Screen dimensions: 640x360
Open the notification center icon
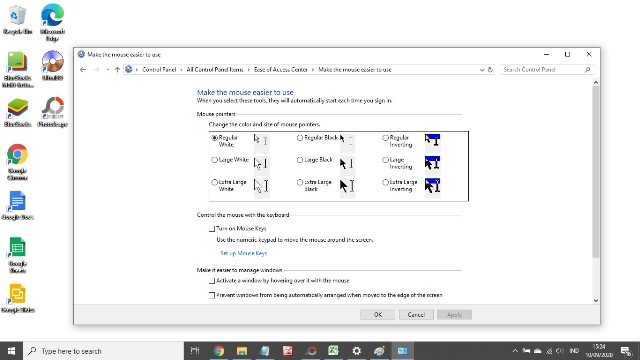(626, 351)
